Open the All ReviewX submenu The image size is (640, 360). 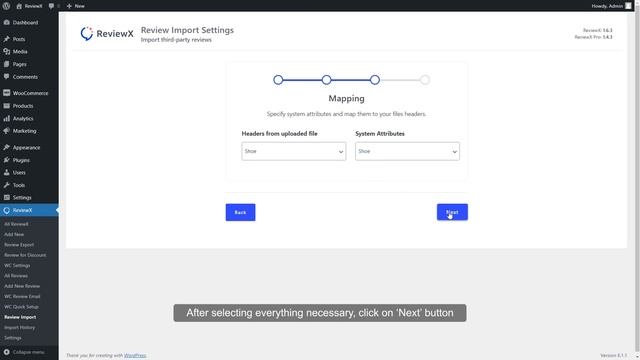(x=16, y=224)
